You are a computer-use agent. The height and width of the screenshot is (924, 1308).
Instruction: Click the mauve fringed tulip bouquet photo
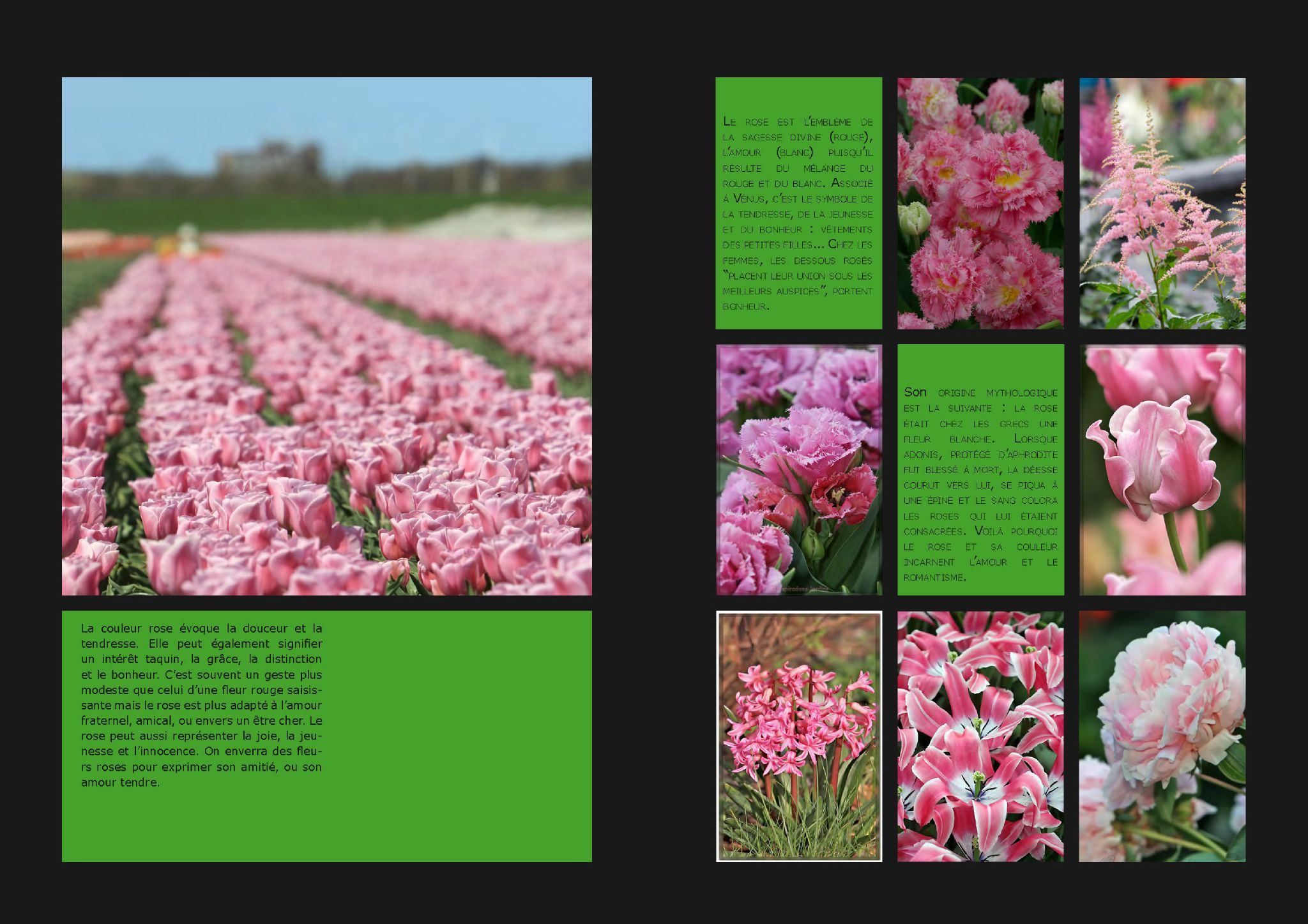pos(799,470)
